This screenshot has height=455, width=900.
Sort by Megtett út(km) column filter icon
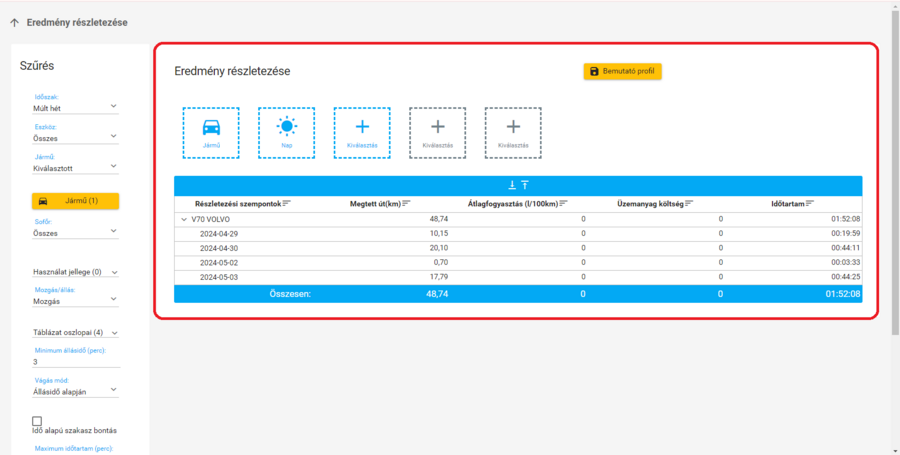(x=407, y=204)
